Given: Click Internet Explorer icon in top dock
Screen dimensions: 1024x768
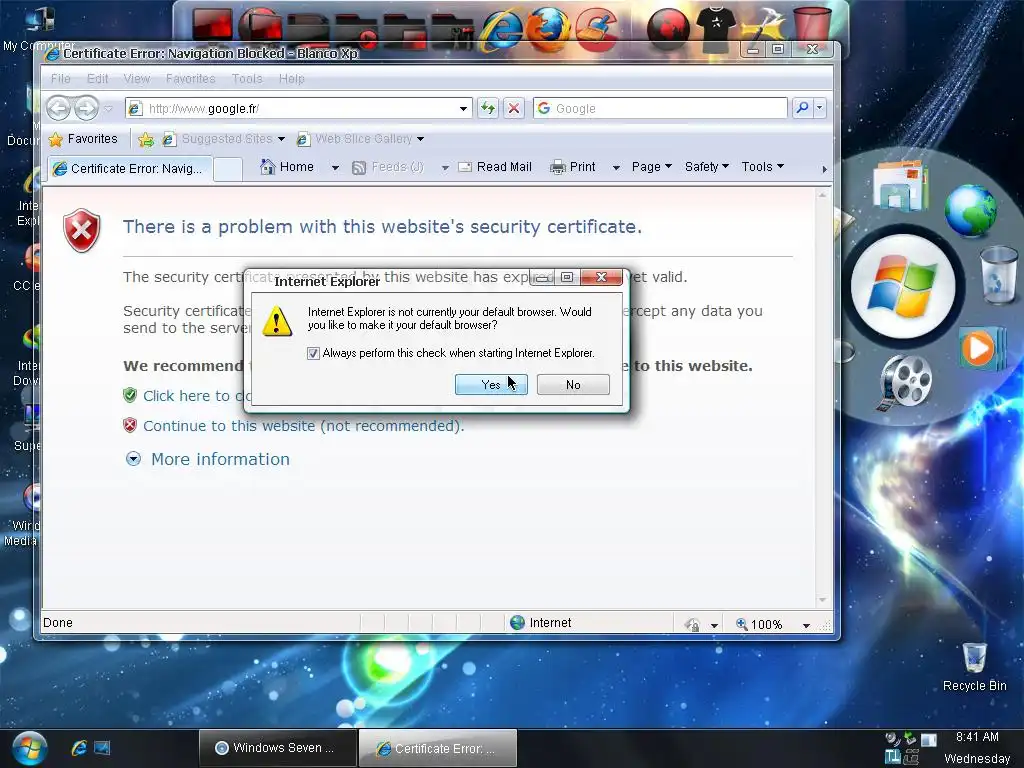Looking at the screenshot, I should point(502,29).
